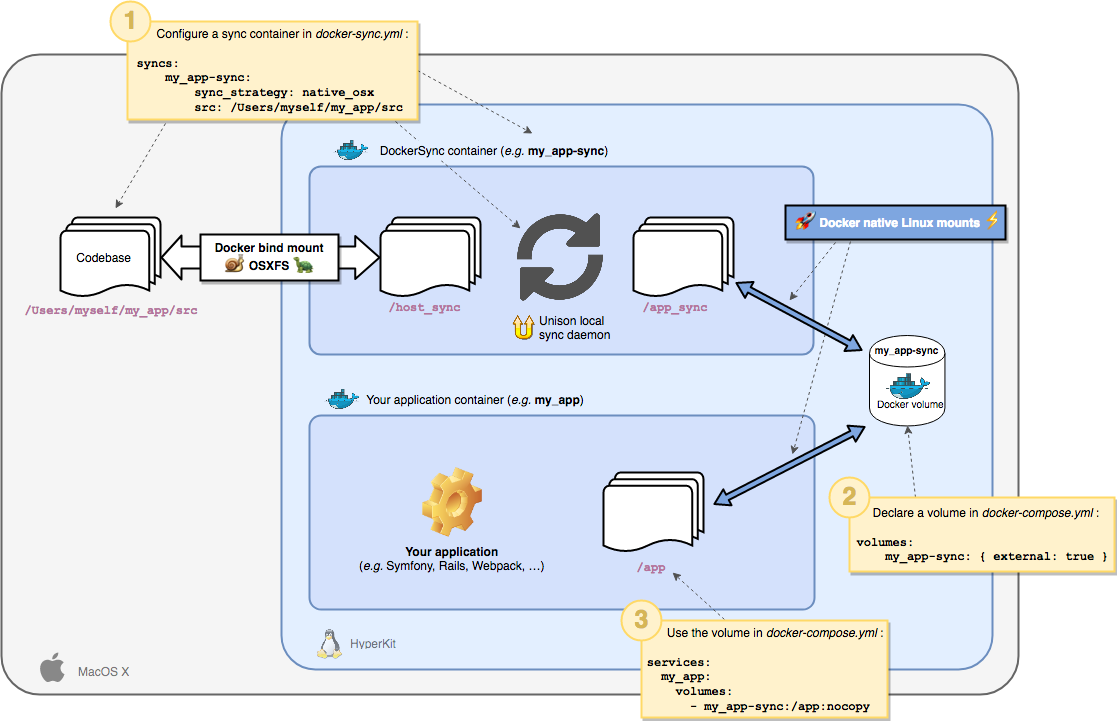Click the rocket icon in native Linux mounts

pyautogui.click(x=805, y=222)
